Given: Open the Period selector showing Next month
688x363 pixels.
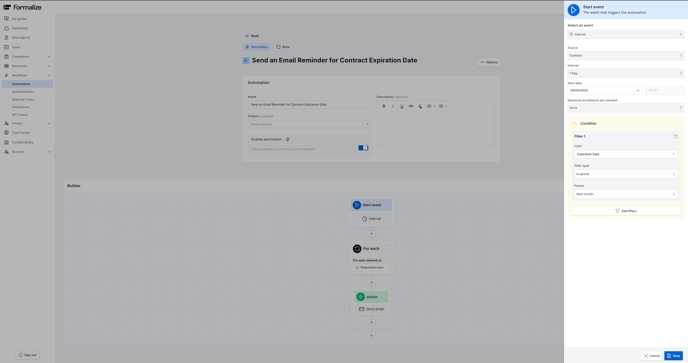Looking at the screenshot, I should tap(625, 194).
